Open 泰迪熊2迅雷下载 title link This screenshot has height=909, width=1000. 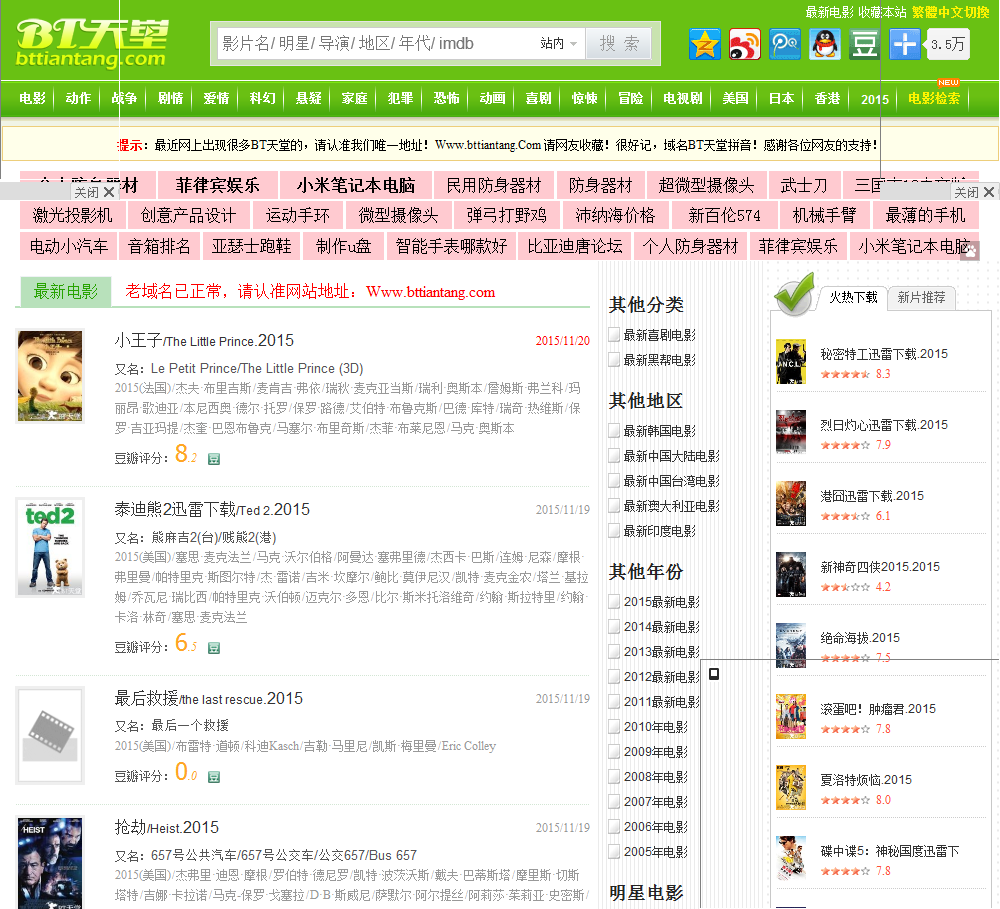point(212,510)
